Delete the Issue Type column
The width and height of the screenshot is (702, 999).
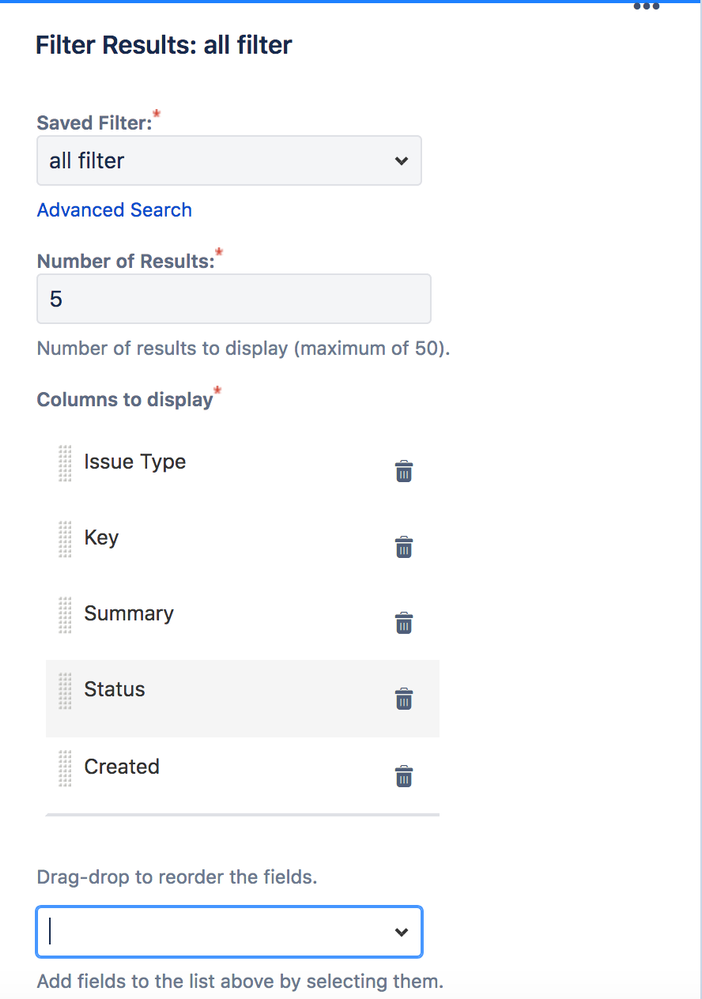coord(403,471)
